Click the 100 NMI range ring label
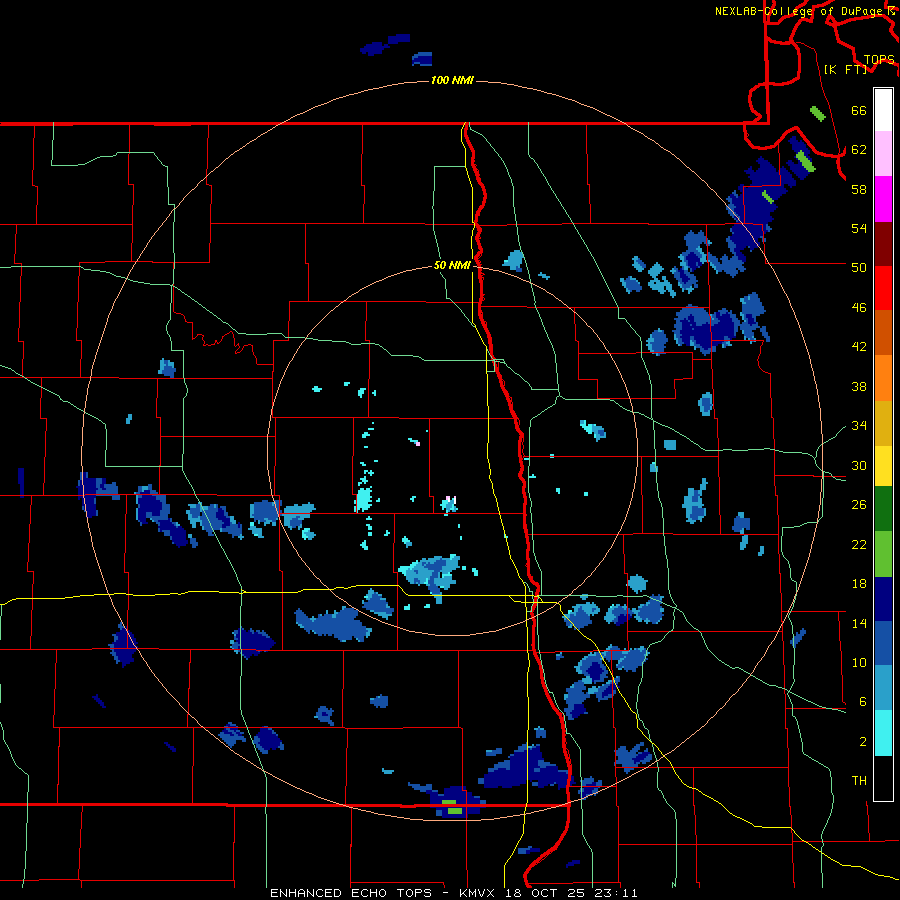Image resolution: width=900 pixels, height=900 pixels. [452, 80]
